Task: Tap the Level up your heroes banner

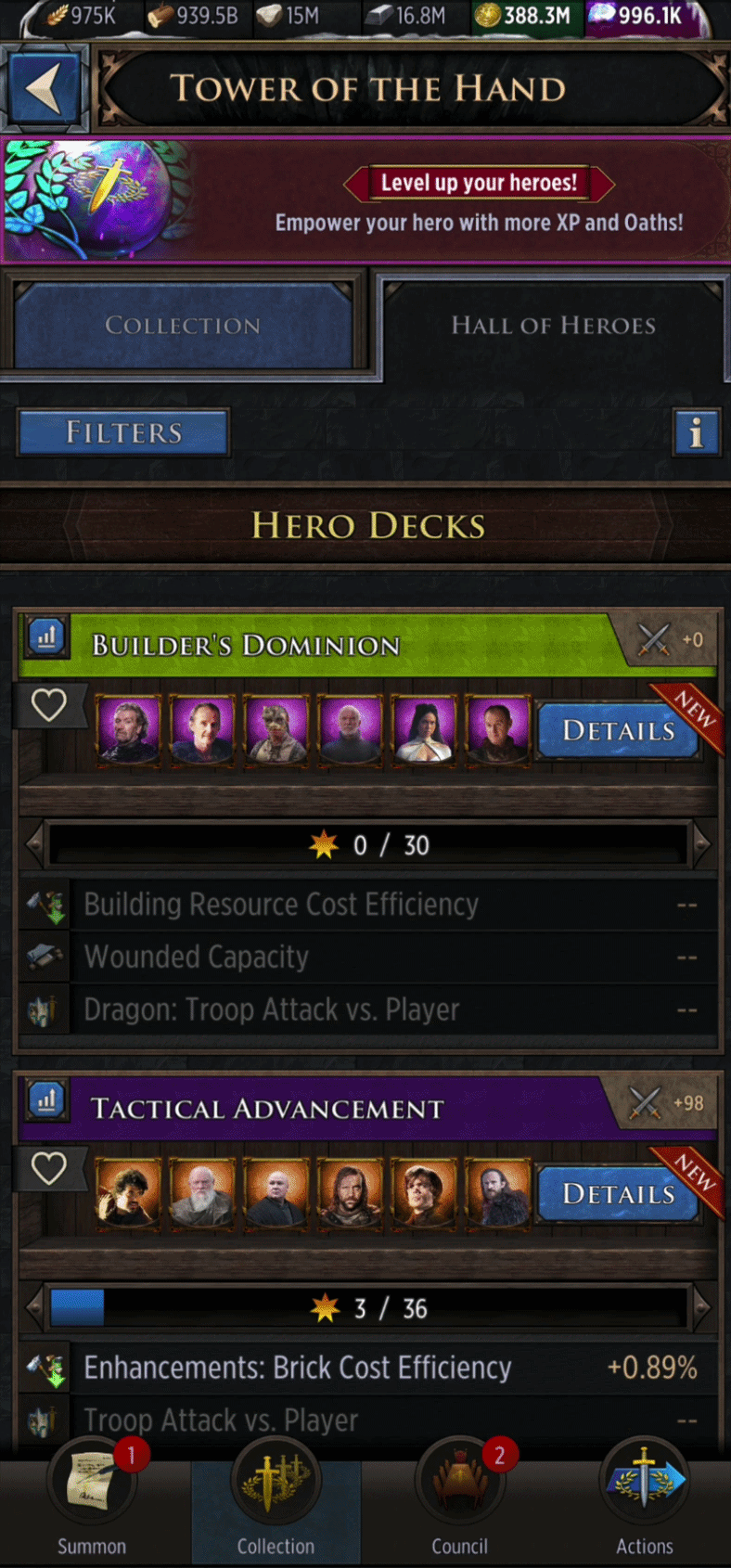Action: tap(365, 200)
